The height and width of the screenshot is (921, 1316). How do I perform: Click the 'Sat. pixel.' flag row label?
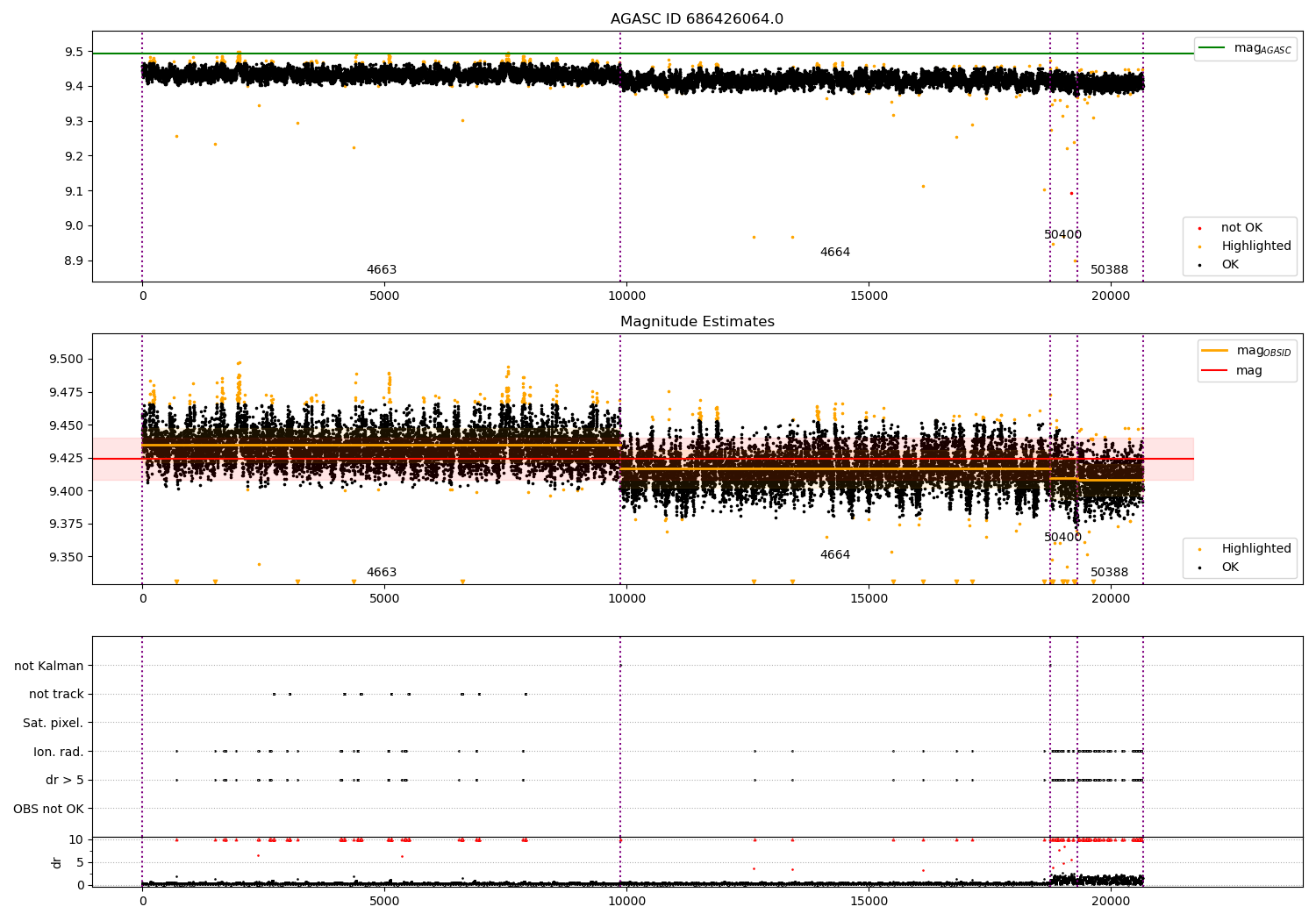(x=54, y=723)
